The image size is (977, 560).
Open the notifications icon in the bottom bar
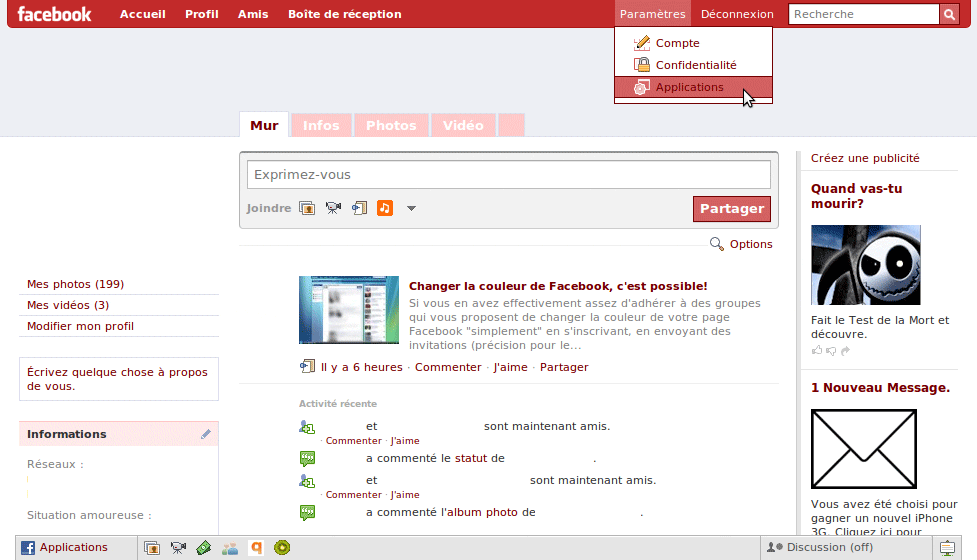tap(947, 548)
